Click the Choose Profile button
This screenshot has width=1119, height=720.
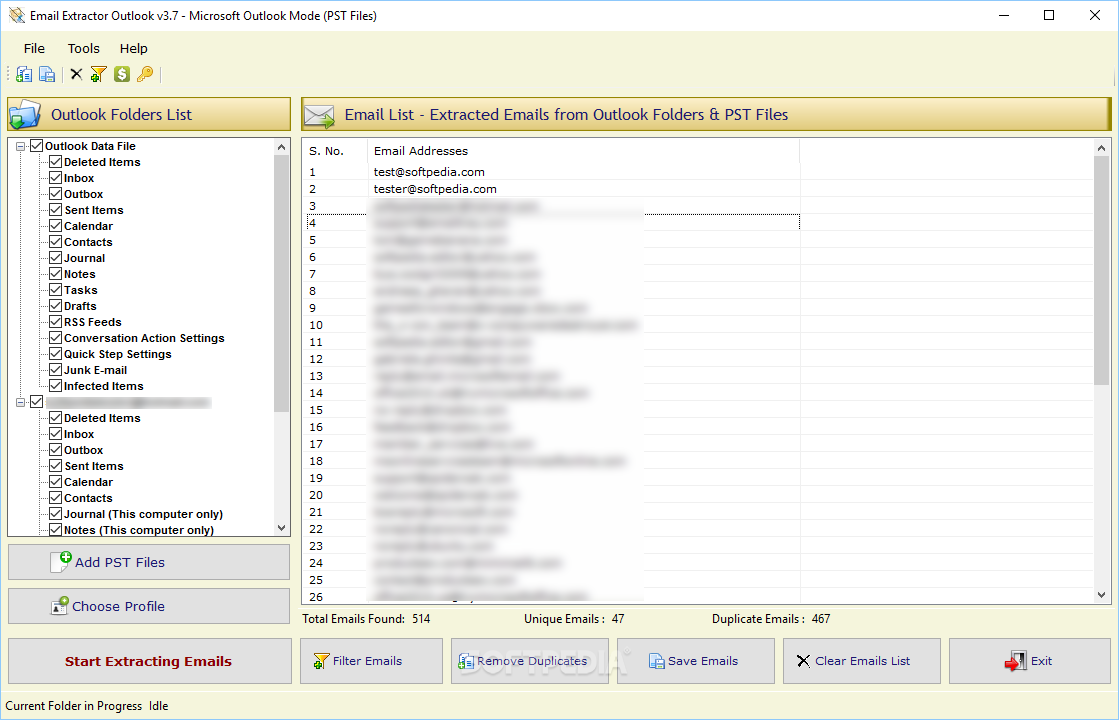click(148, 606)
